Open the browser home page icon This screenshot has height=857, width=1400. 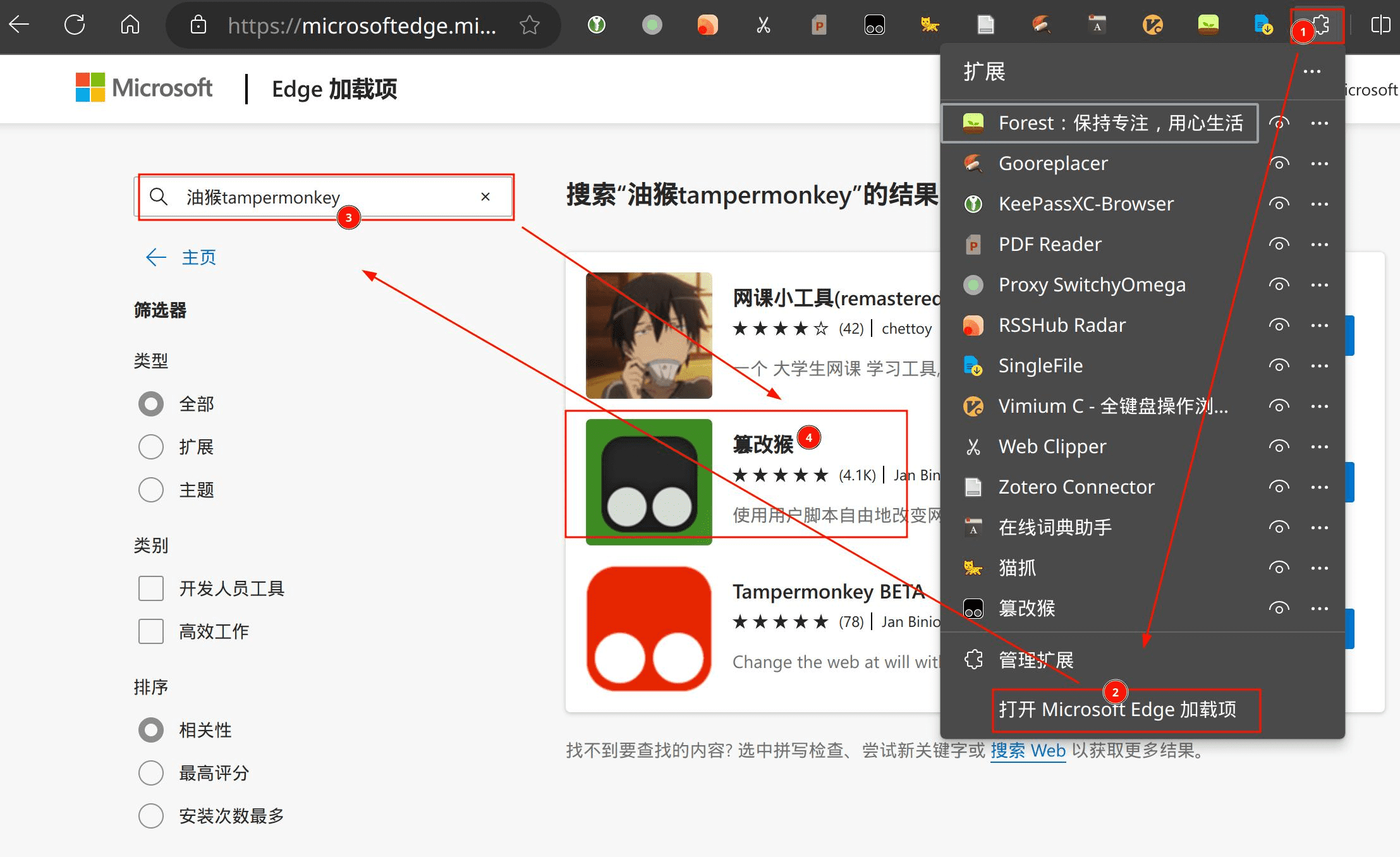click(130, 25)
